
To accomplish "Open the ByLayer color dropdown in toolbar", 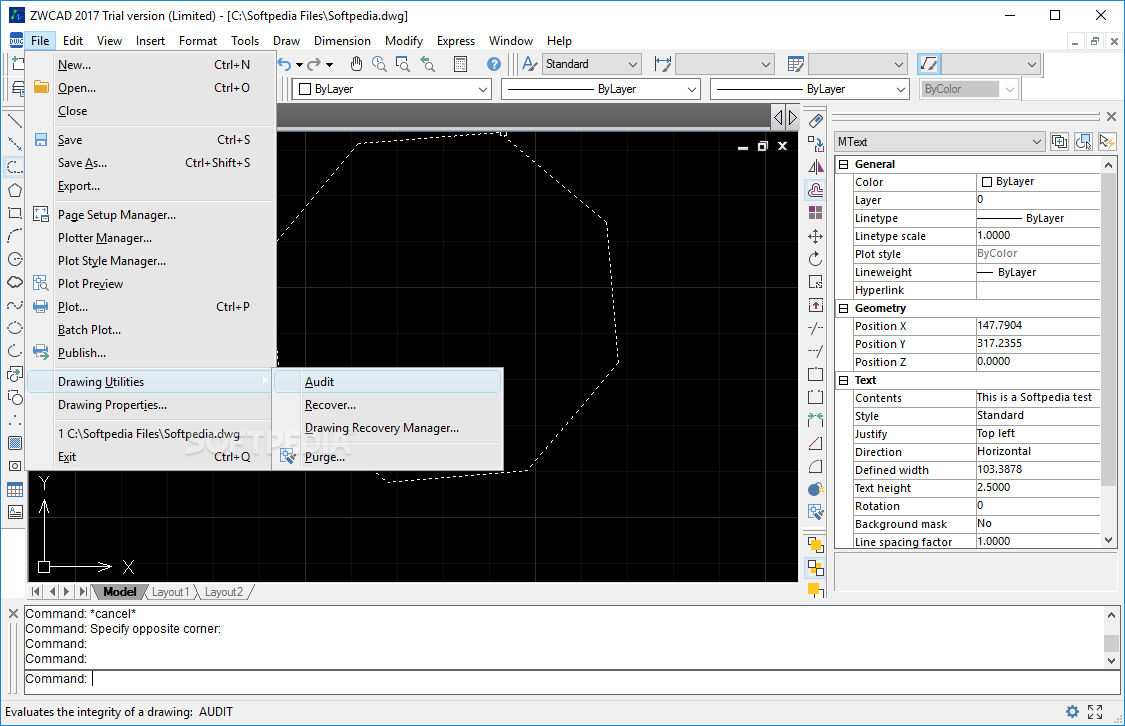I will (x=483, y=89).
